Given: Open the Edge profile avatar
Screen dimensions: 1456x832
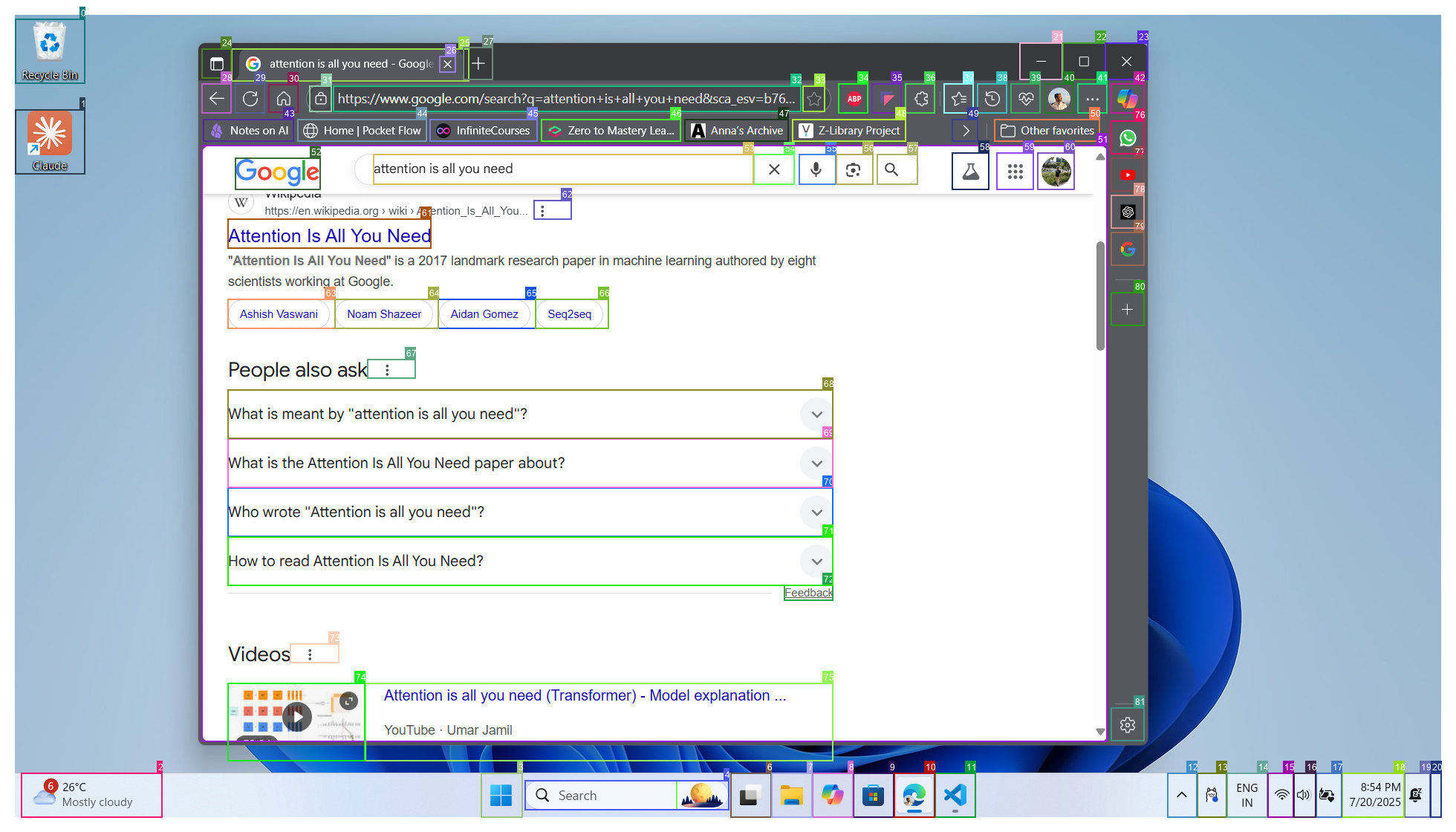Looking at the screenshot, I should point(1059,98).
